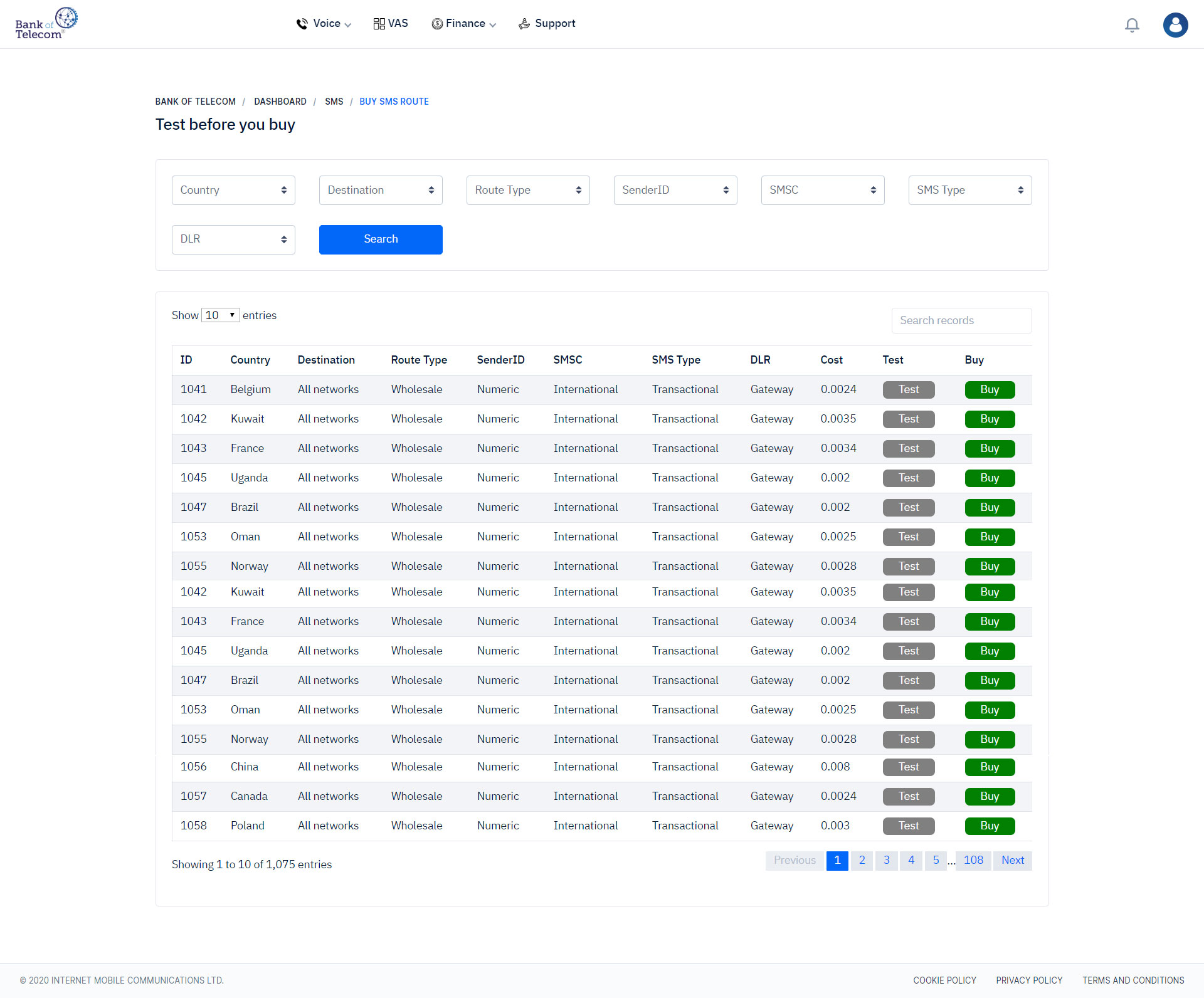This screenshot has height=998, width=1204.
Task: Expand the Finance menu
Action: [x=464, y=24]
